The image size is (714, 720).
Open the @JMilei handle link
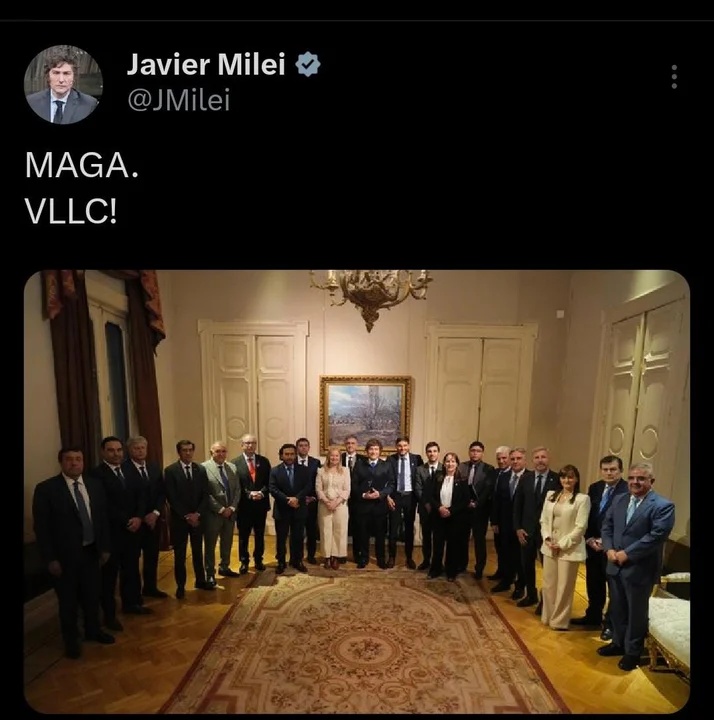[178, 100]
